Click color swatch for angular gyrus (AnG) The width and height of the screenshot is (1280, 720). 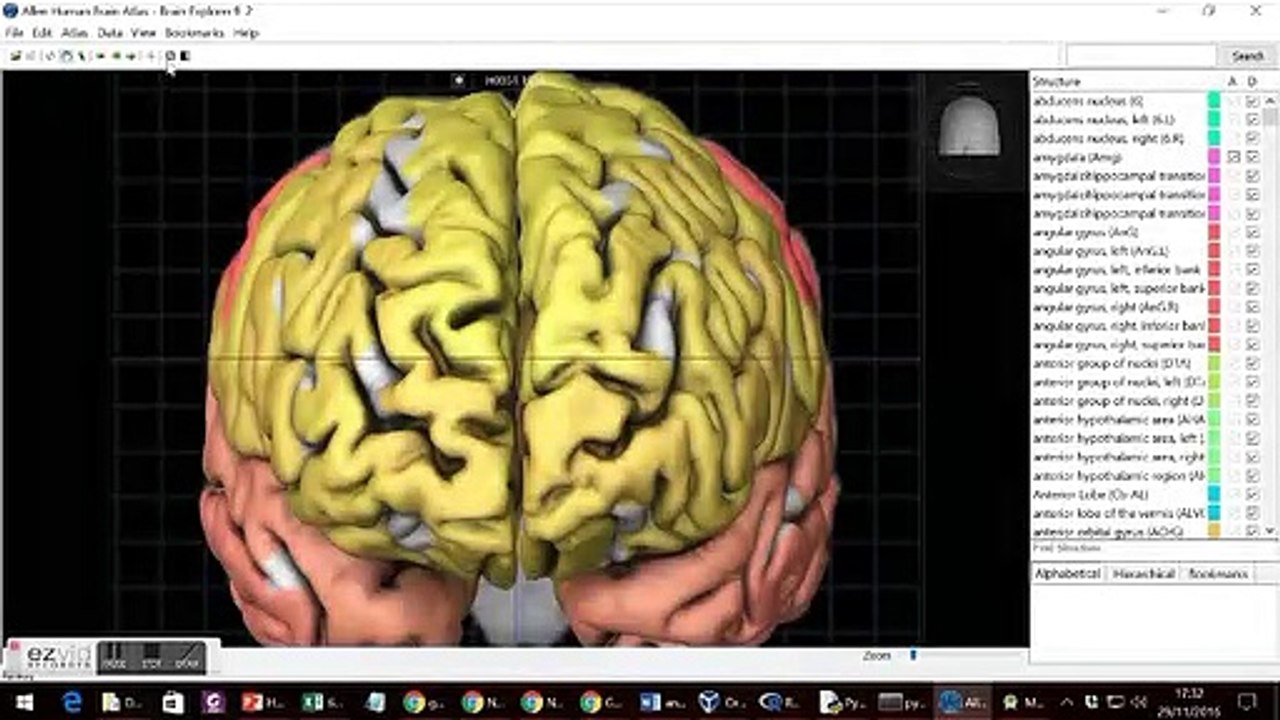tap(1214, 232)
